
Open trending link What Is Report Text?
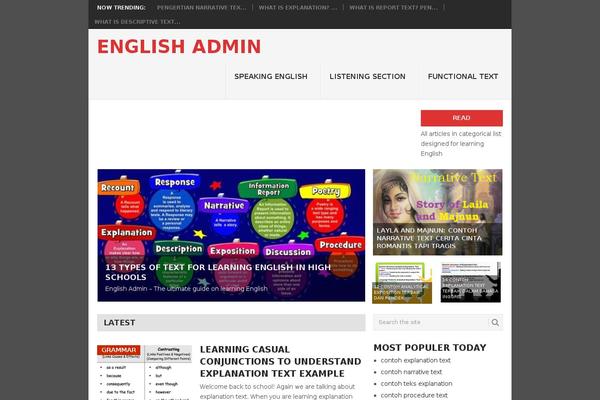pyautogui.click(x=393, y=7)
